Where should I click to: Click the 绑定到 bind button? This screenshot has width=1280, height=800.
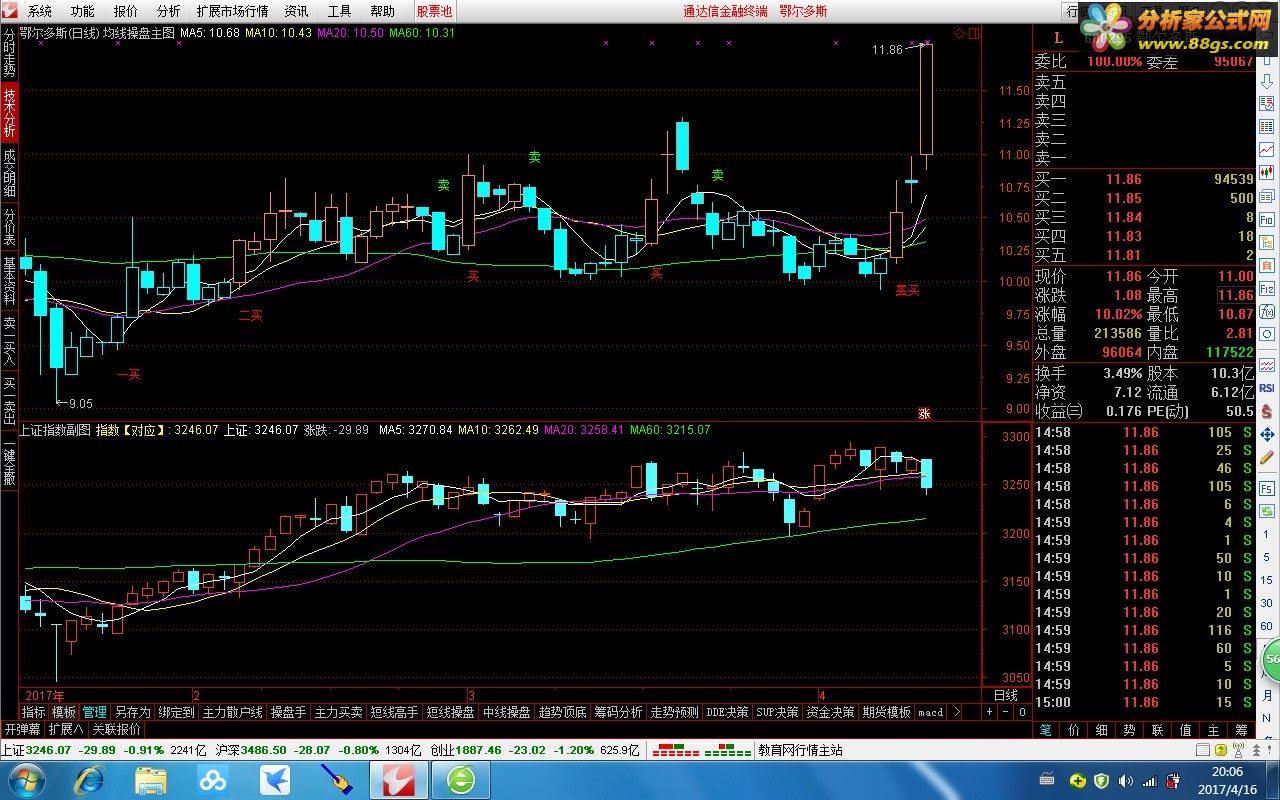pos(176,712)
